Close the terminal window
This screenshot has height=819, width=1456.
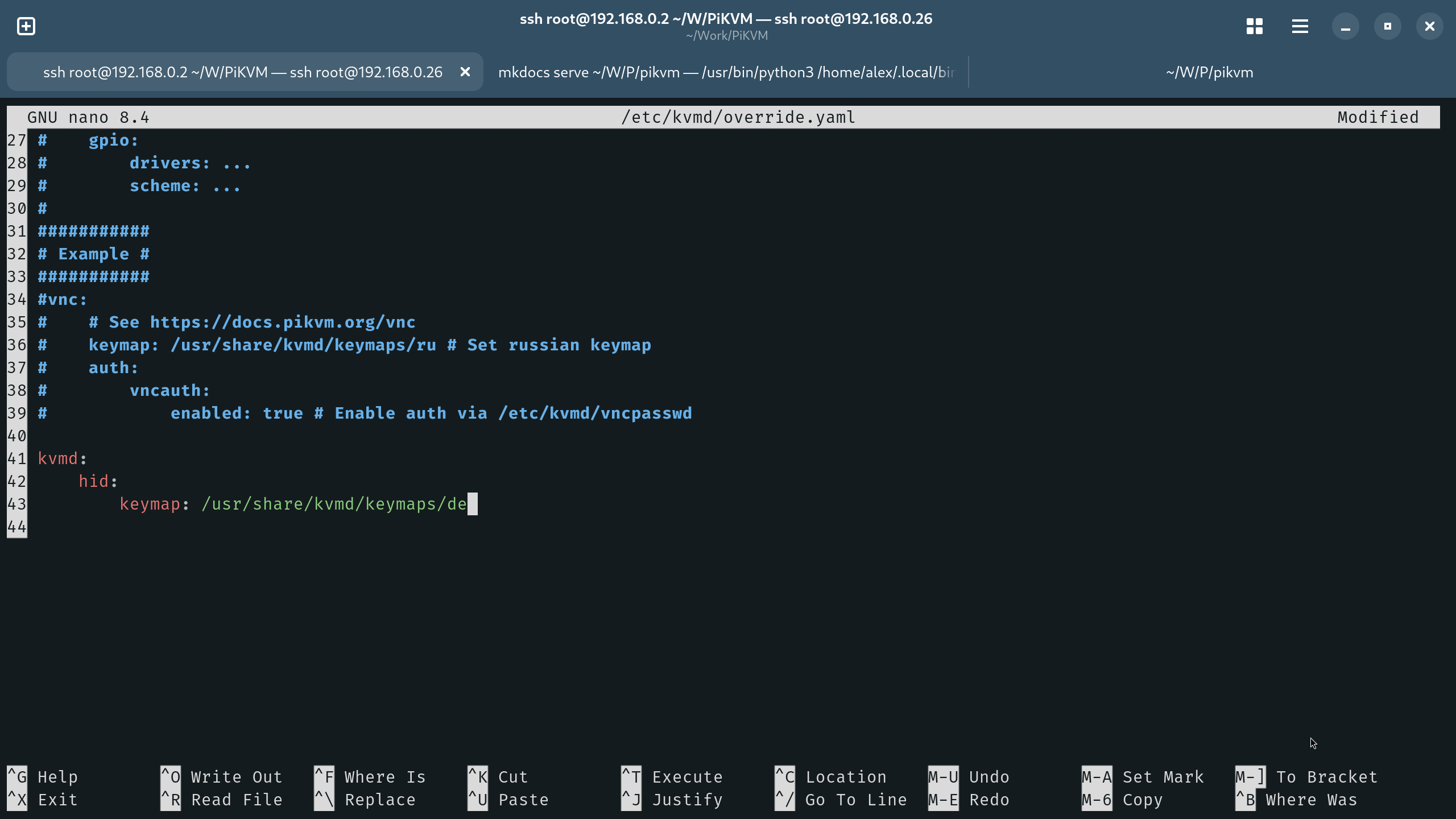[1429, 26]
